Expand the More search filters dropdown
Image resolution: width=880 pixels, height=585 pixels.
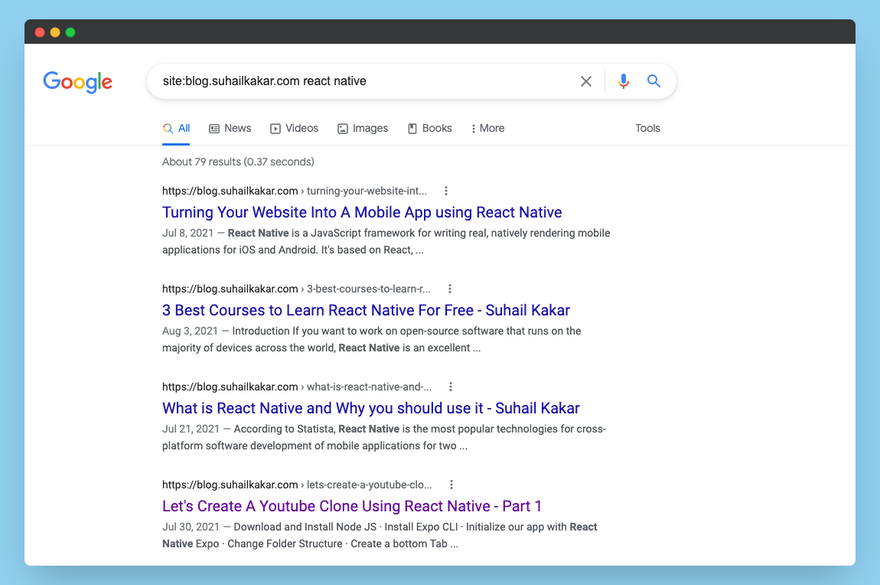click(488, 128)
